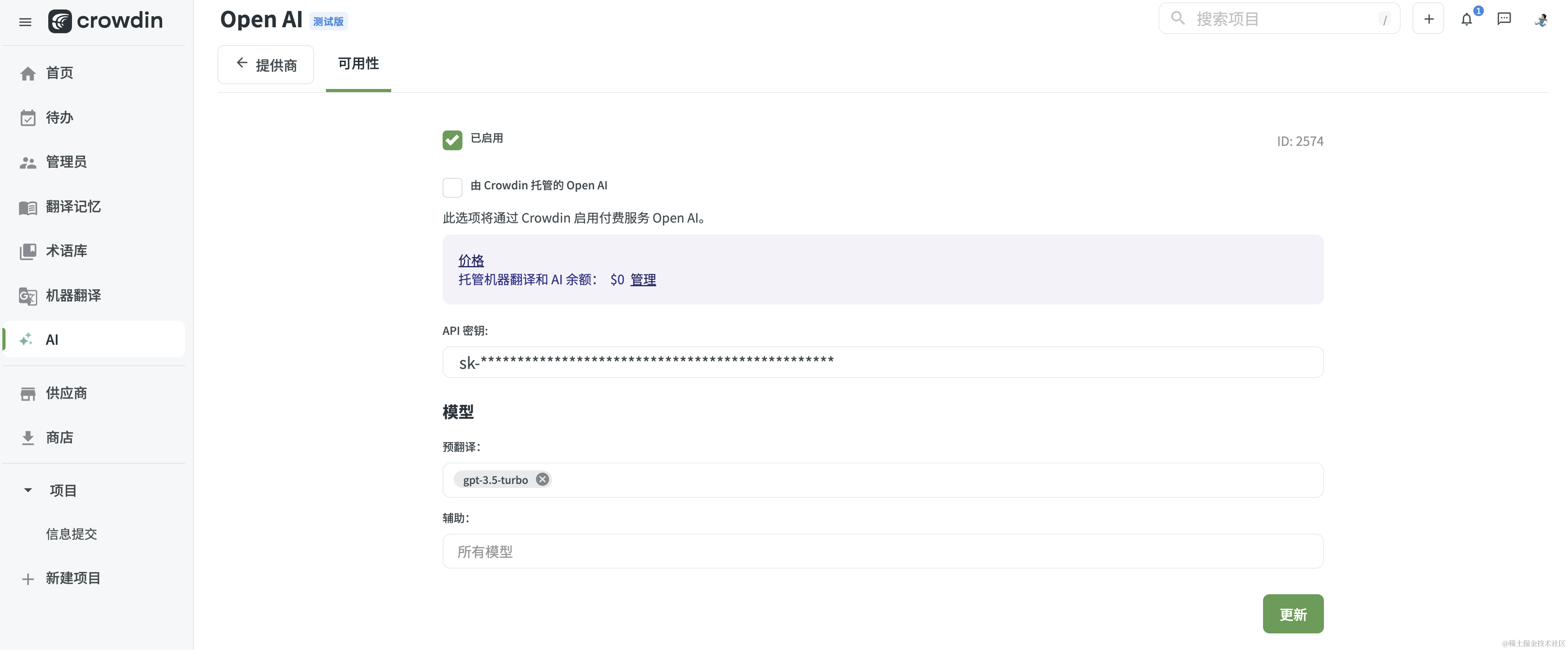Remove the gpt-3.5-turbo model tag
Screen dimensions: 1568x650
click(542, 480)
